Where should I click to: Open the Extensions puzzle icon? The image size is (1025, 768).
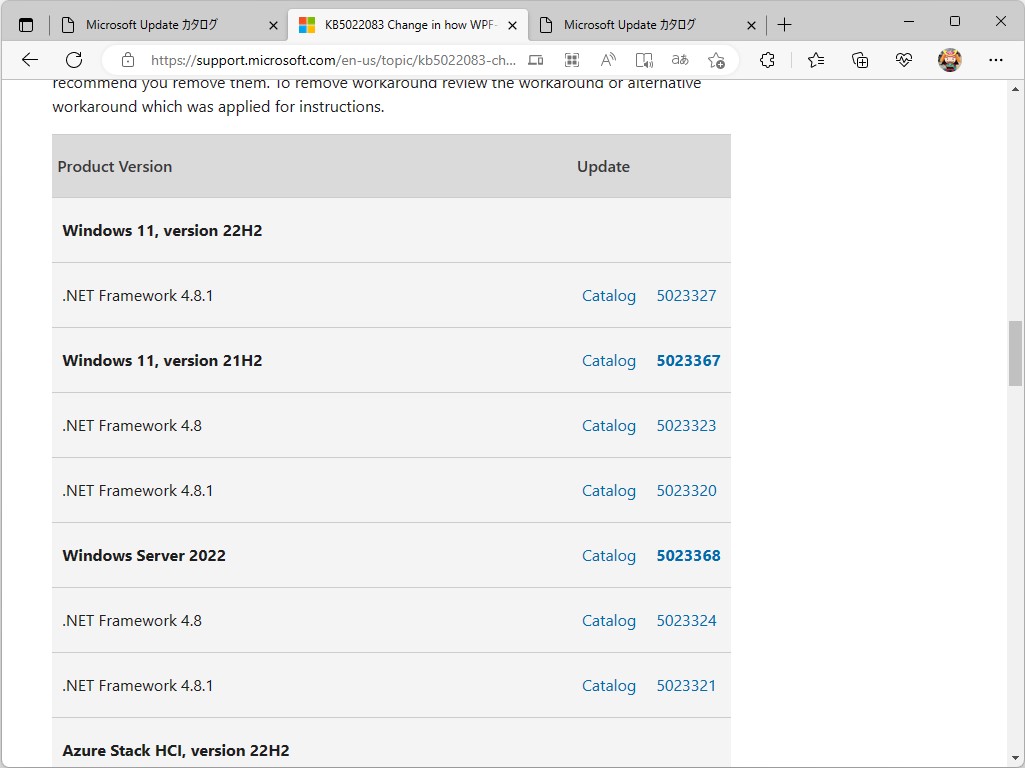[767, 60]
